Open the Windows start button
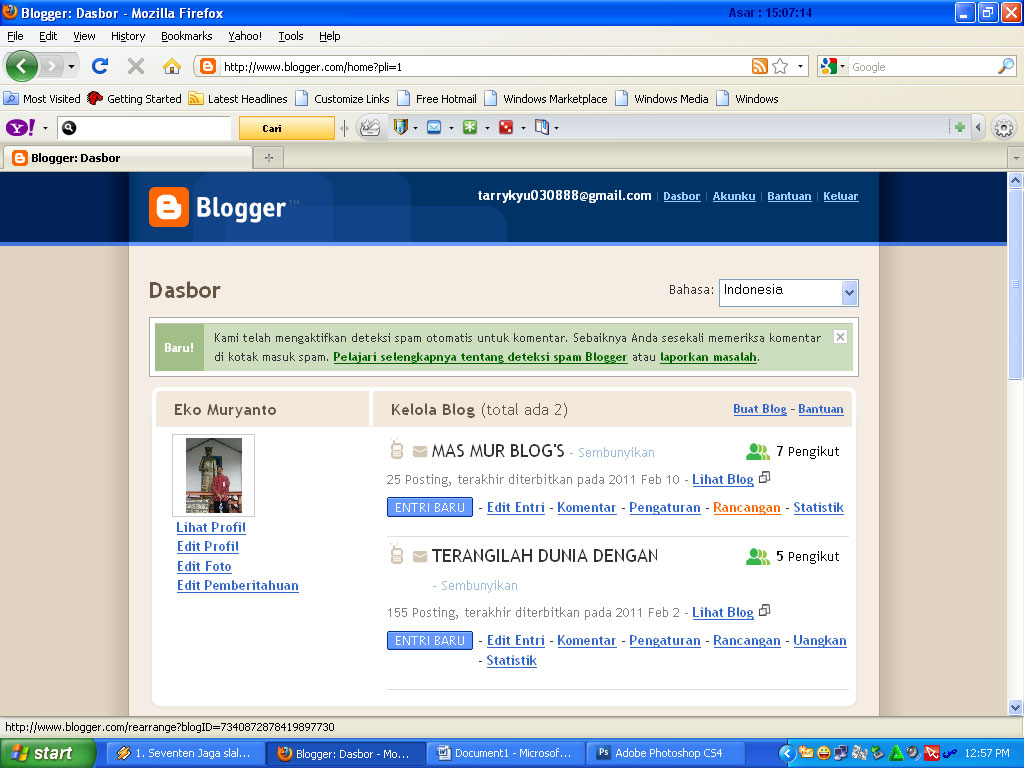 (x=48, y=753)
